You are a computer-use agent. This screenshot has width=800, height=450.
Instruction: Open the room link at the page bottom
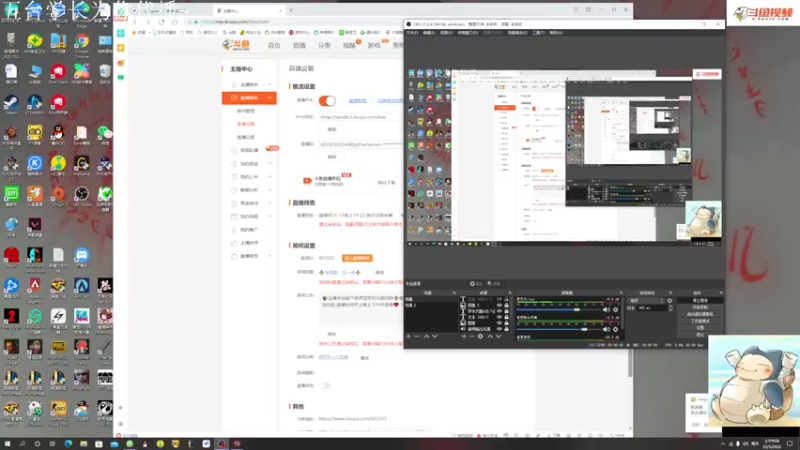353,418
